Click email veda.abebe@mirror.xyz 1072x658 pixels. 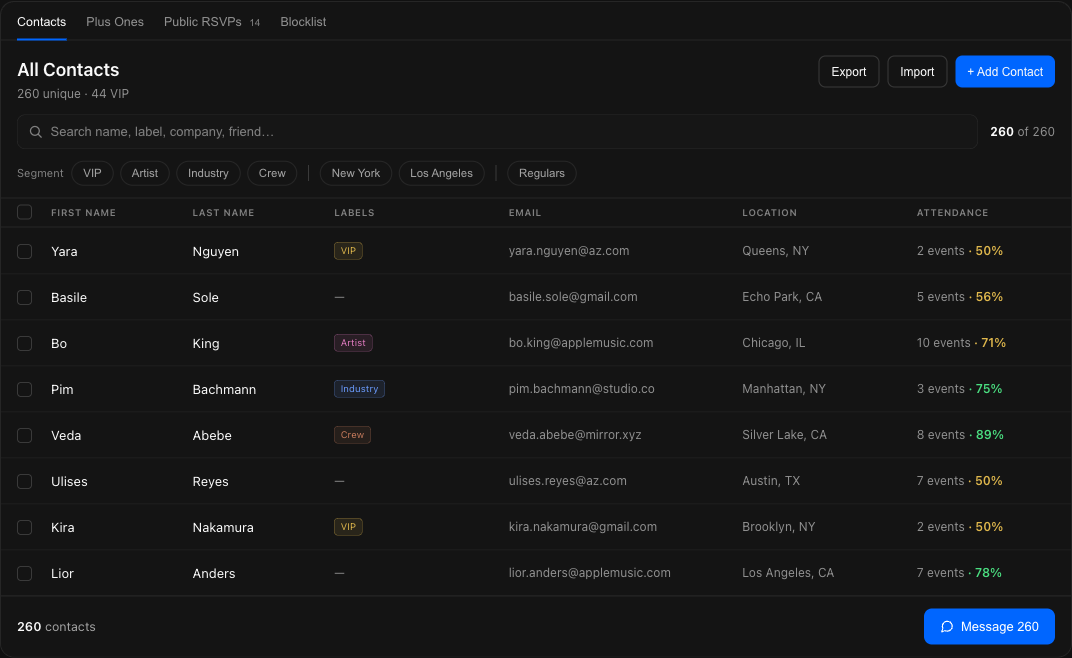click(575, 434)
